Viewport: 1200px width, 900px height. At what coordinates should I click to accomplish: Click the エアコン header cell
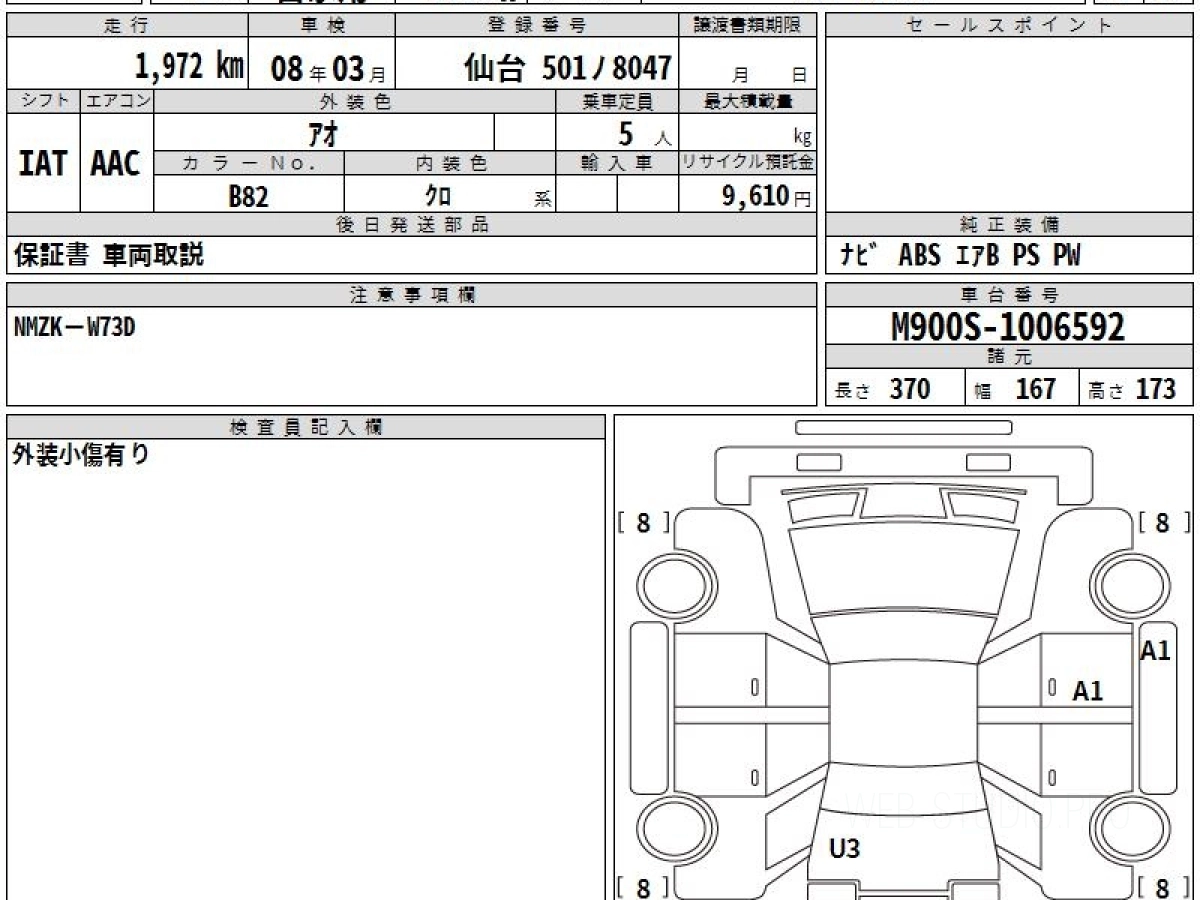117,101
